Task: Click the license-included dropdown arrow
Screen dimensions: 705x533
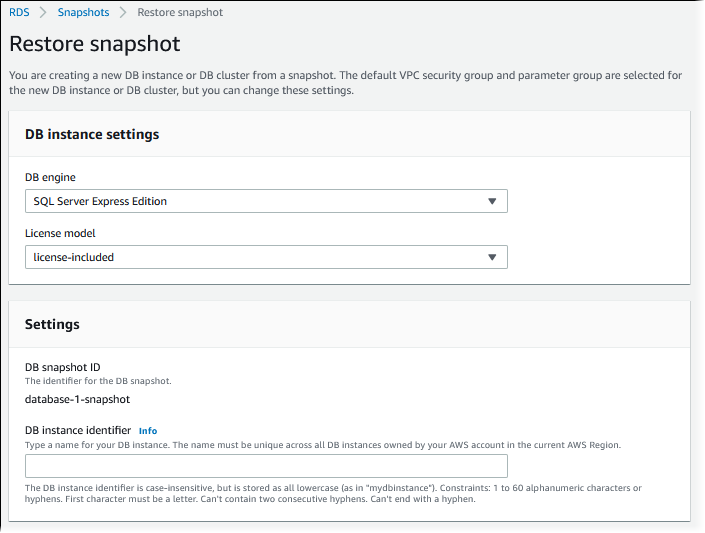Action: click(491, 257)
